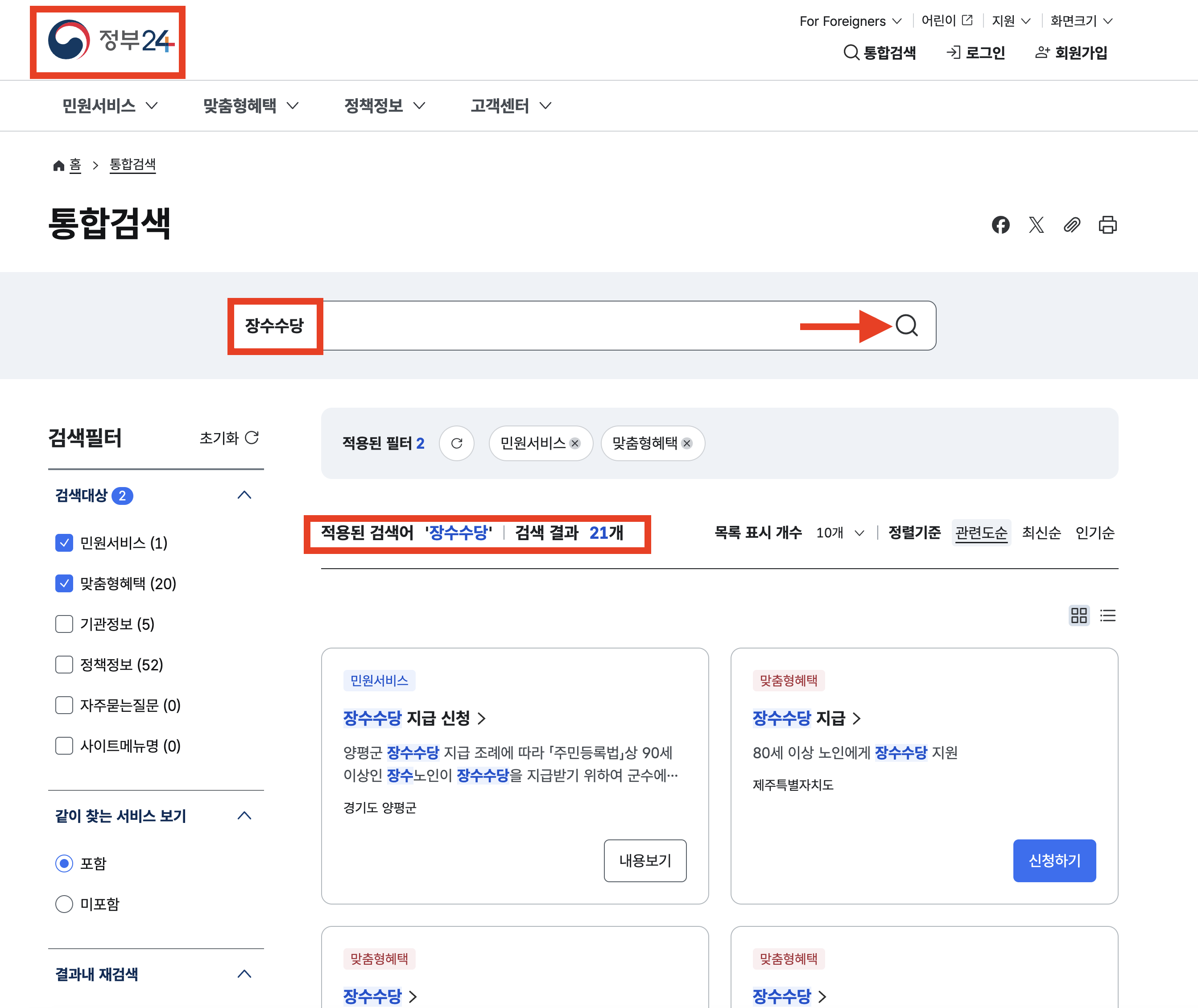
Task: Click the 신청하기 button
Action: point(1054,860)
